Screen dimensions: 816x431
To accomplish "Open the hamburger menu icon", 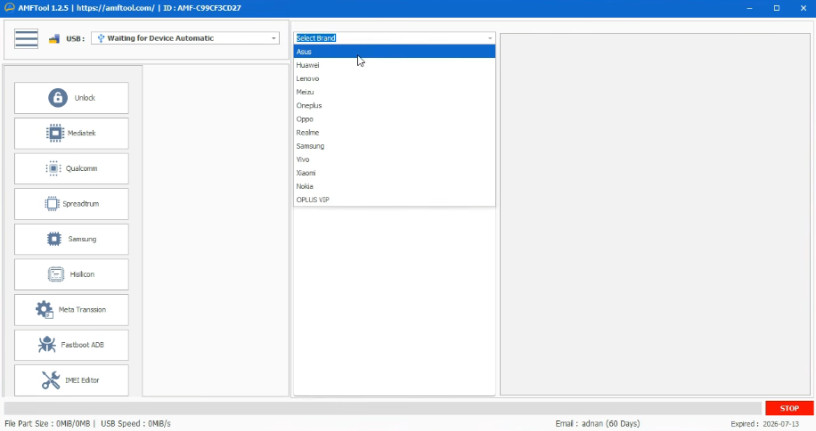I will (26, 39).
